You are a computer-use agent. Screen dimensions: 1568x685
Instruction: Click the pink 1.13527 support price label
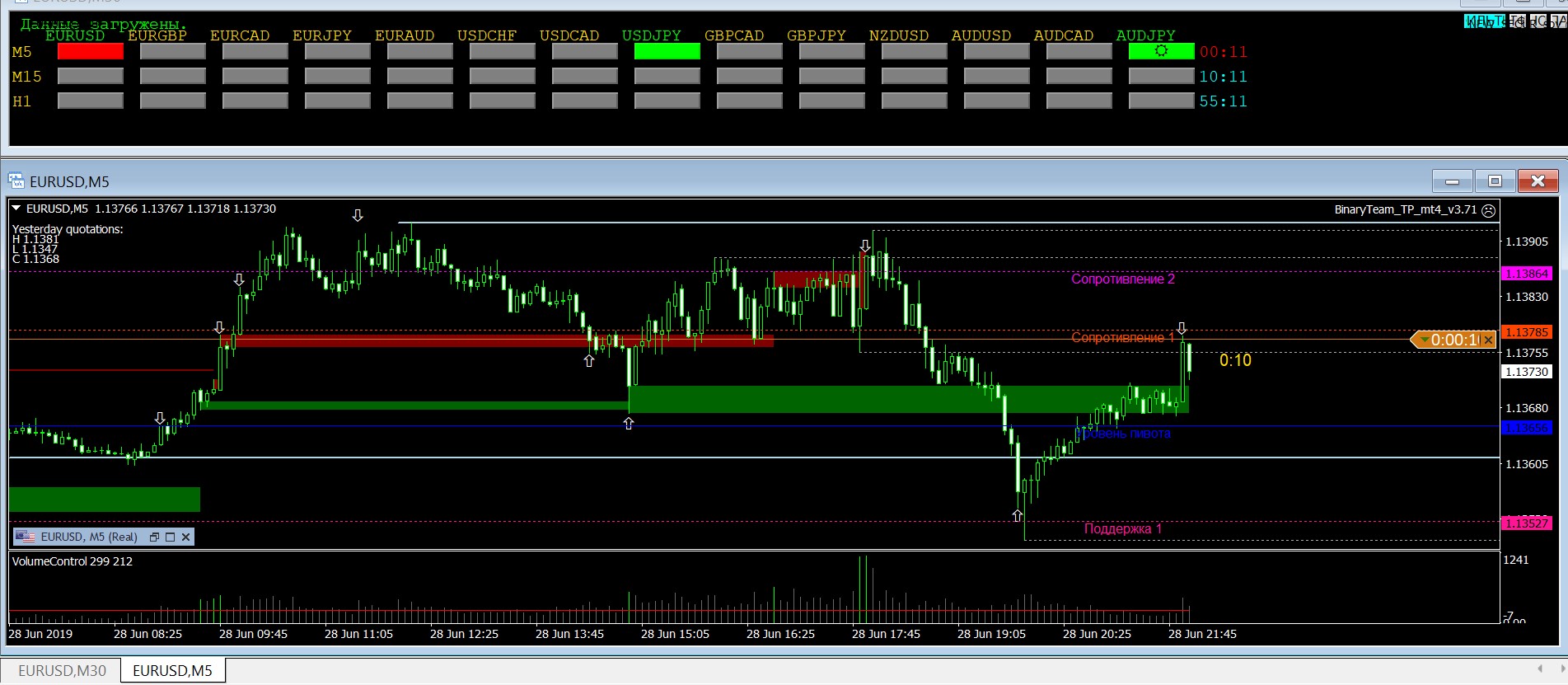1527,523
